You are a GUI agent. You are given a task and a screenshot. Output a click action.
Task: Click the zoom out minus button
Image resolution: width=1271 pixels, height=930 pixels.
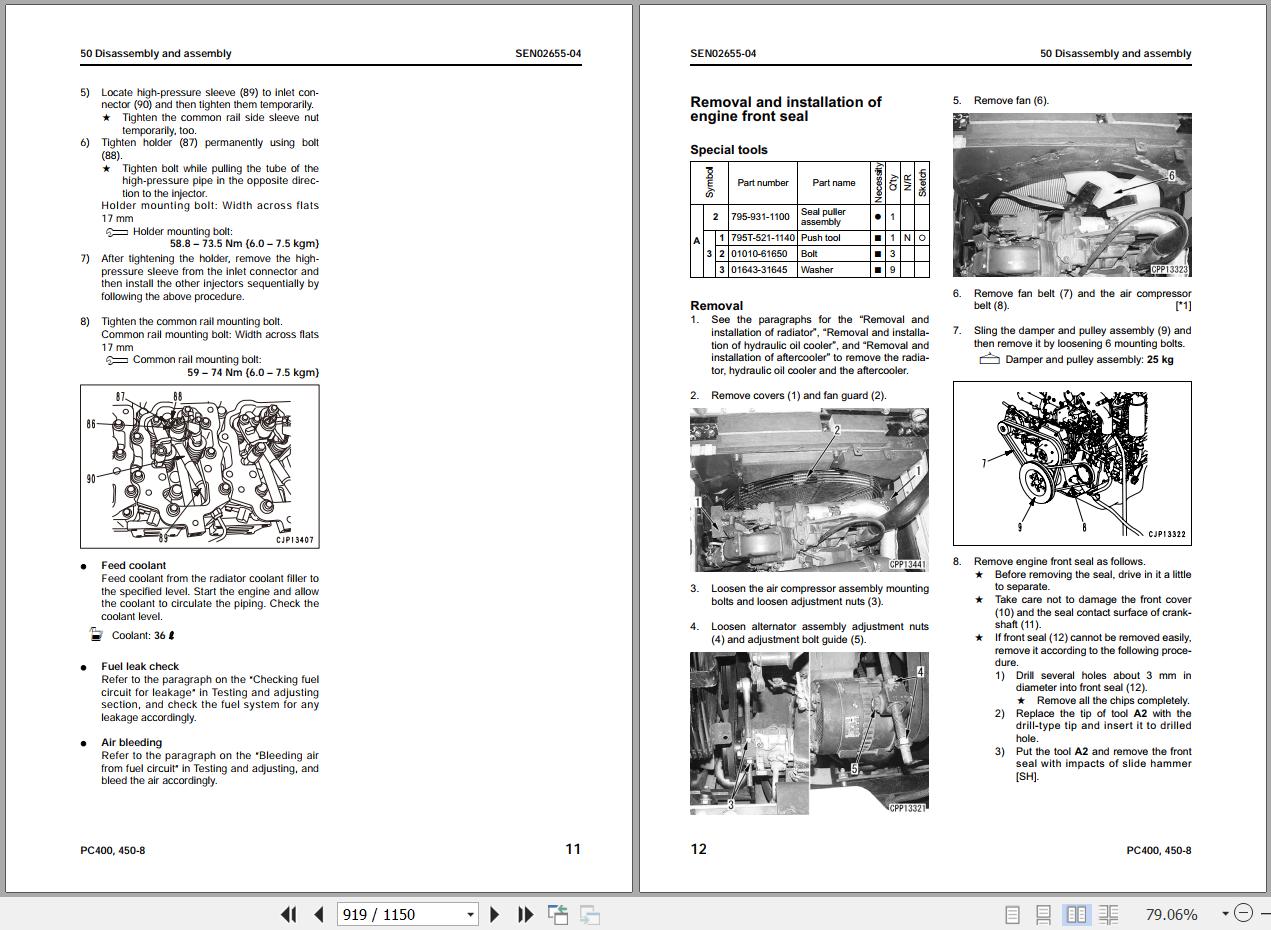click(1243, 913)
